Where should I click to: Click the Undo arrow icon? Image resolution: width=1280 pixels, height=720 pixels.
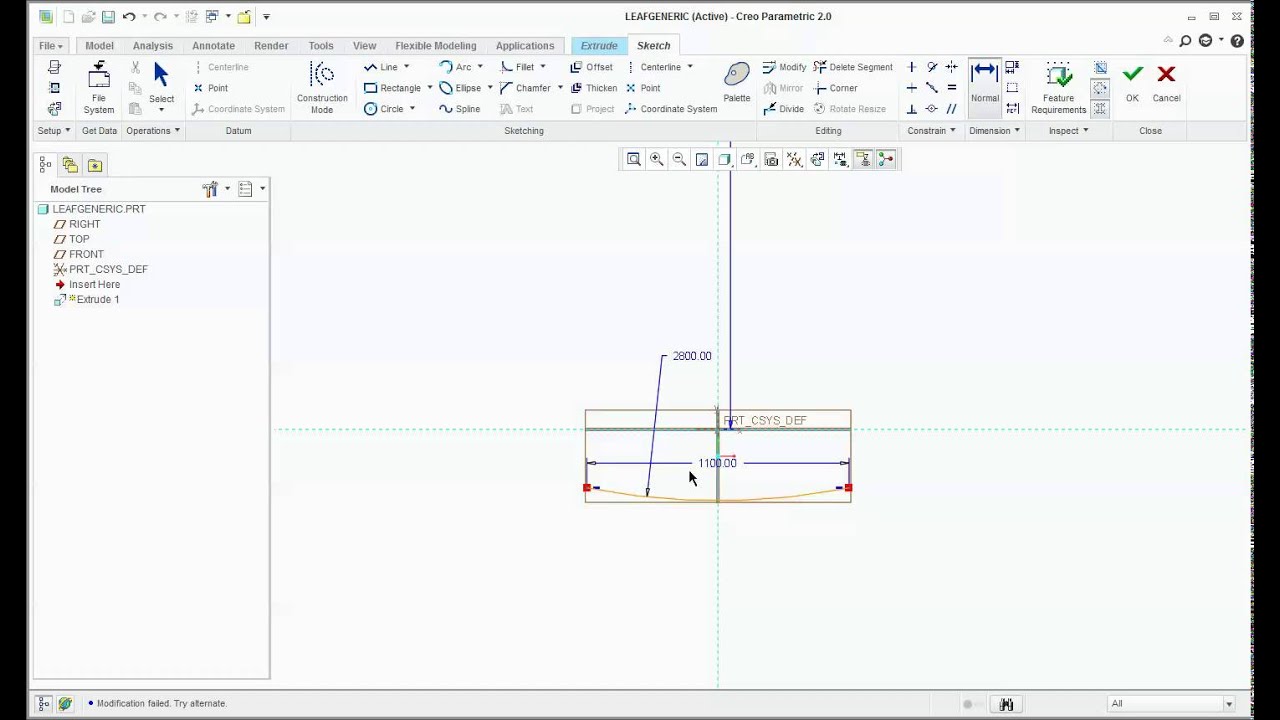(x=128, y=17)
